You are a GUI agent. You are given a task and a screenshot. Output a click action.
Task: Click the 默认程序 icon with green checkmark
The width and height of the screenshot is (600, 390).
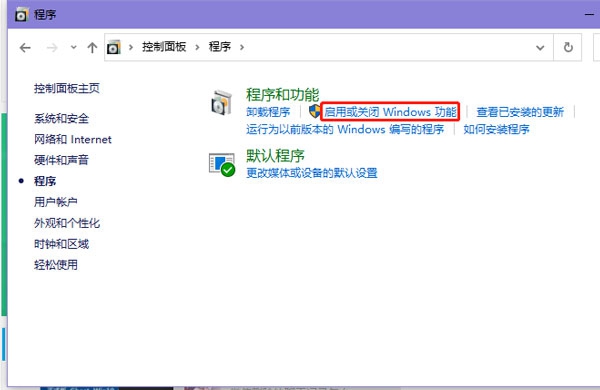[x=222, y=165]
